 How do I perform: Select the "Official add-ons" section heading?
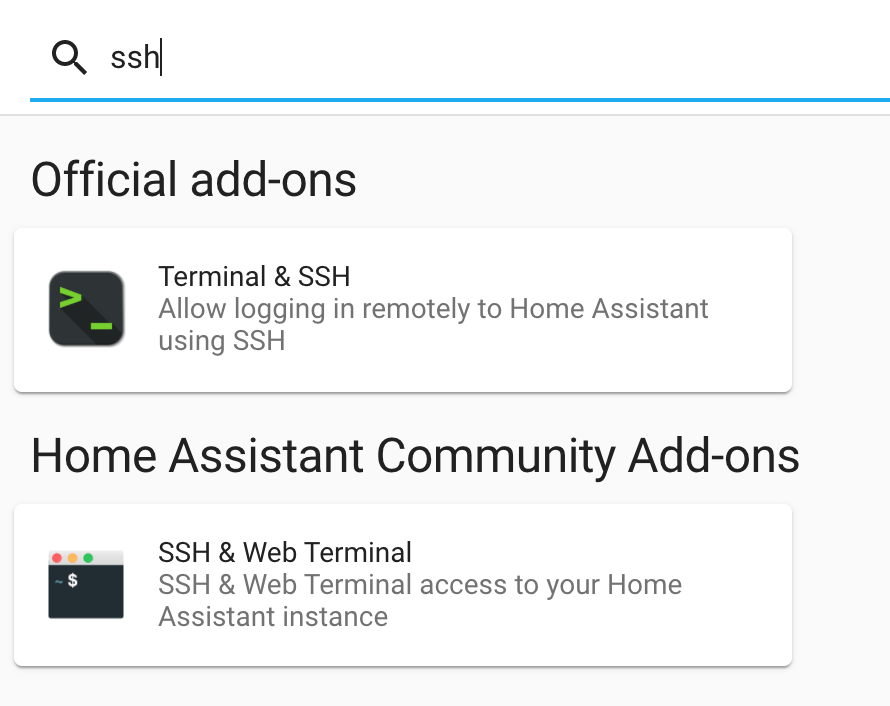[194, 180]
